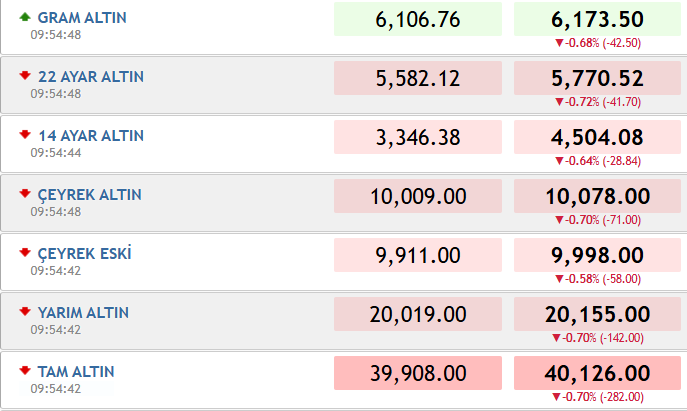Viewport: 687px width, 411px height.
Task: Select the 40,126.00 sell price cell
Action: 597,373
